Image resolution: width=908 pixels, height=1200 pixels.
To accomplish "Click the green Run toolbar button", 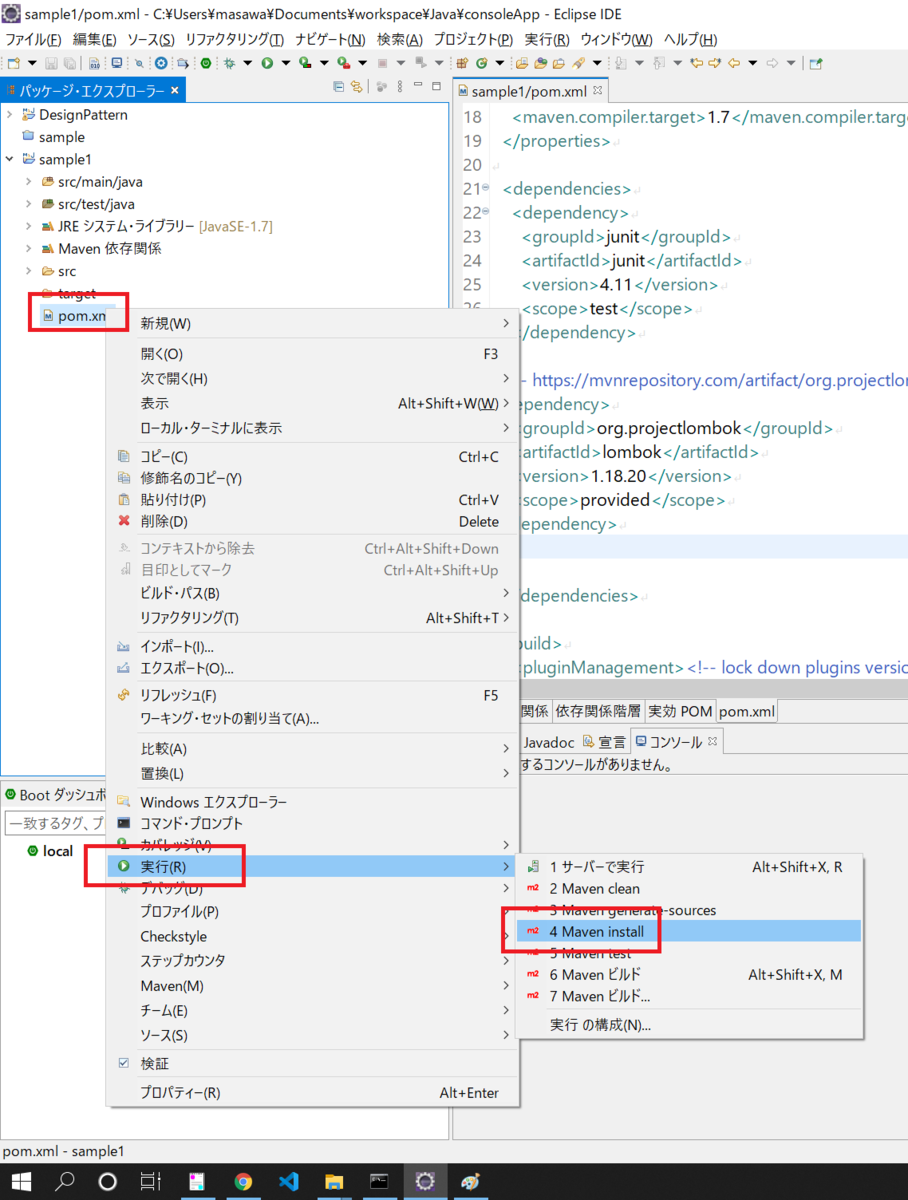I will coord(267,63).
